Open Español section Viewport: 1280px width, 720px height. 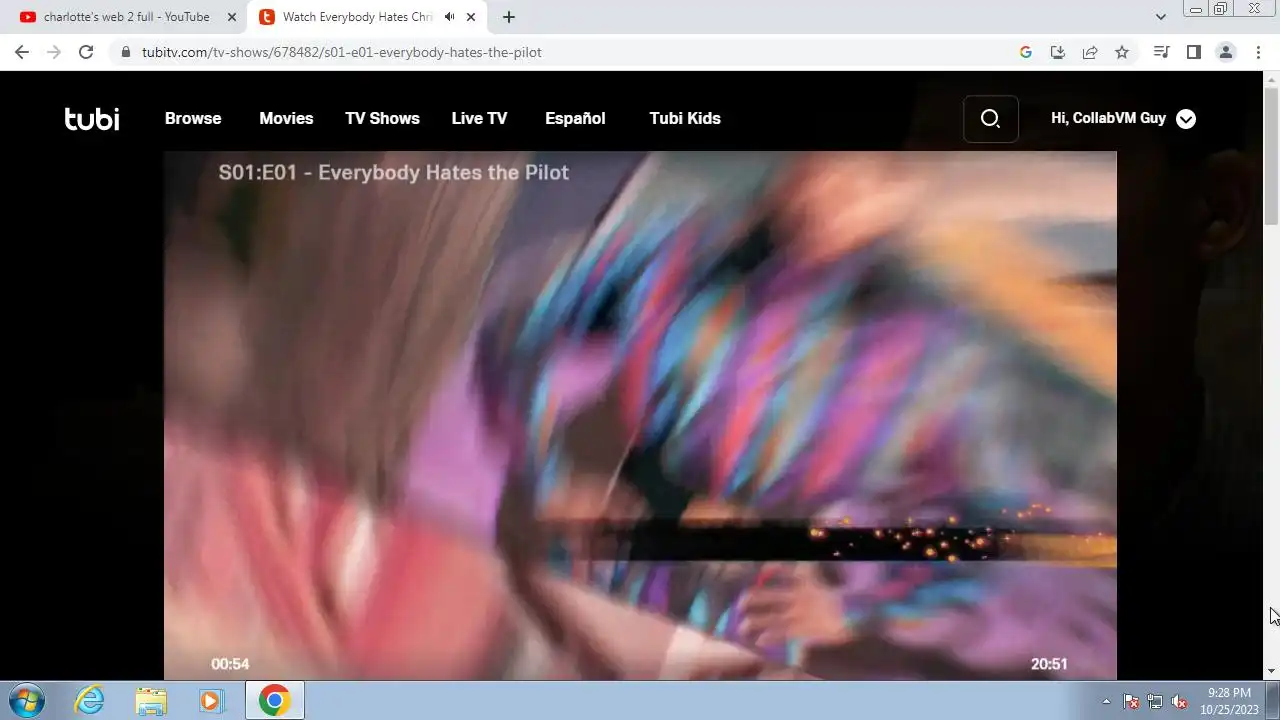click(x=575, y=118)
